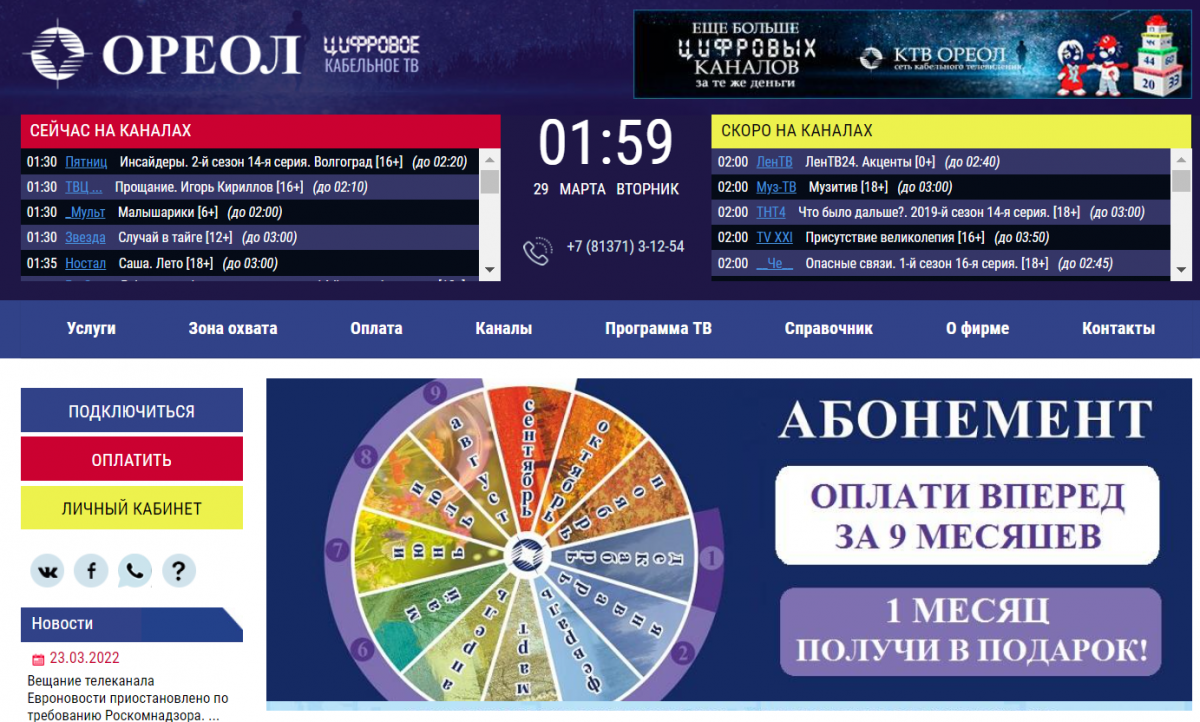Select Каналы in the navigation bar
Image resolution: width=1200 pixels, height=722 pixels.
[x=504, y=328]
